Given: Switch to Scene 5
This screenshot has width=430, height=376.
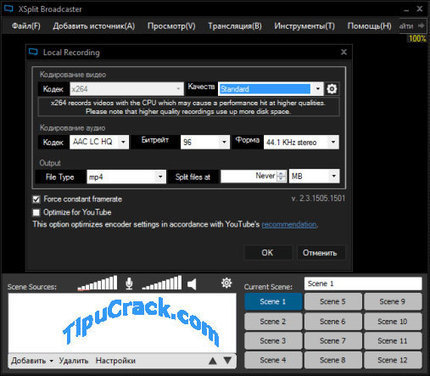Looking at the screenshot, I should (333, 302).
